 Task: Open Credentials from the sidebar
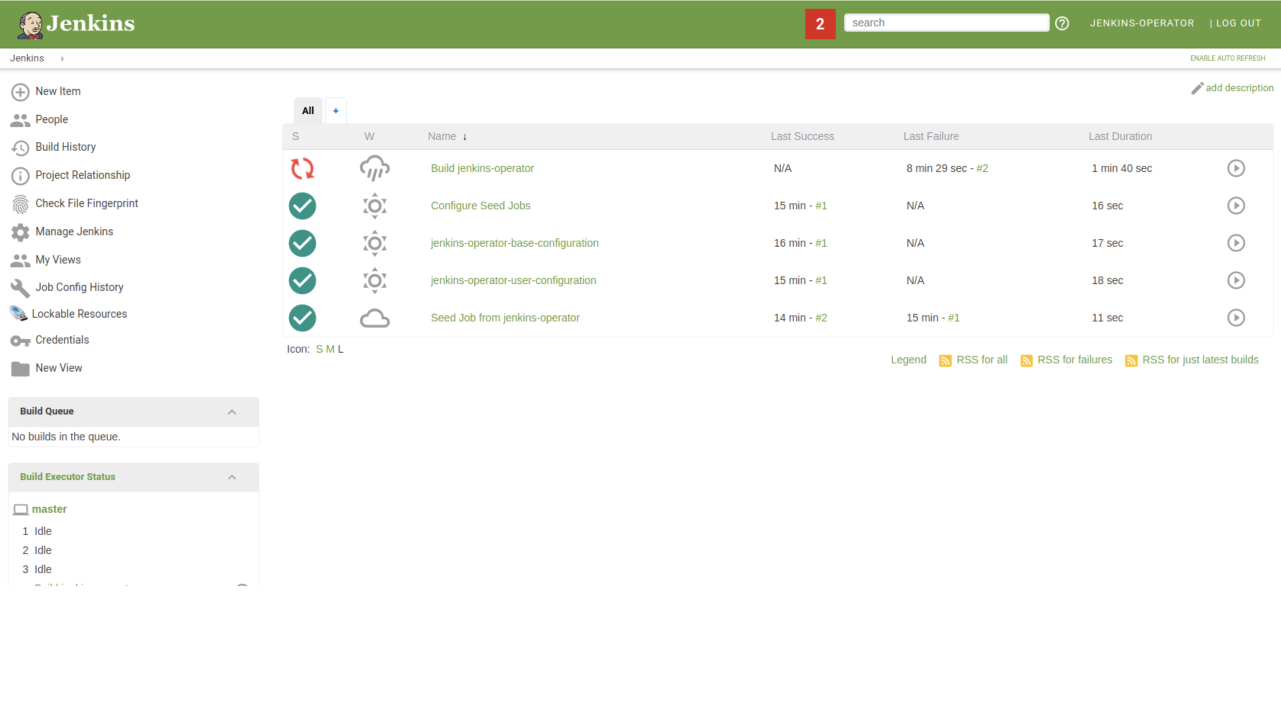point(62,340)
